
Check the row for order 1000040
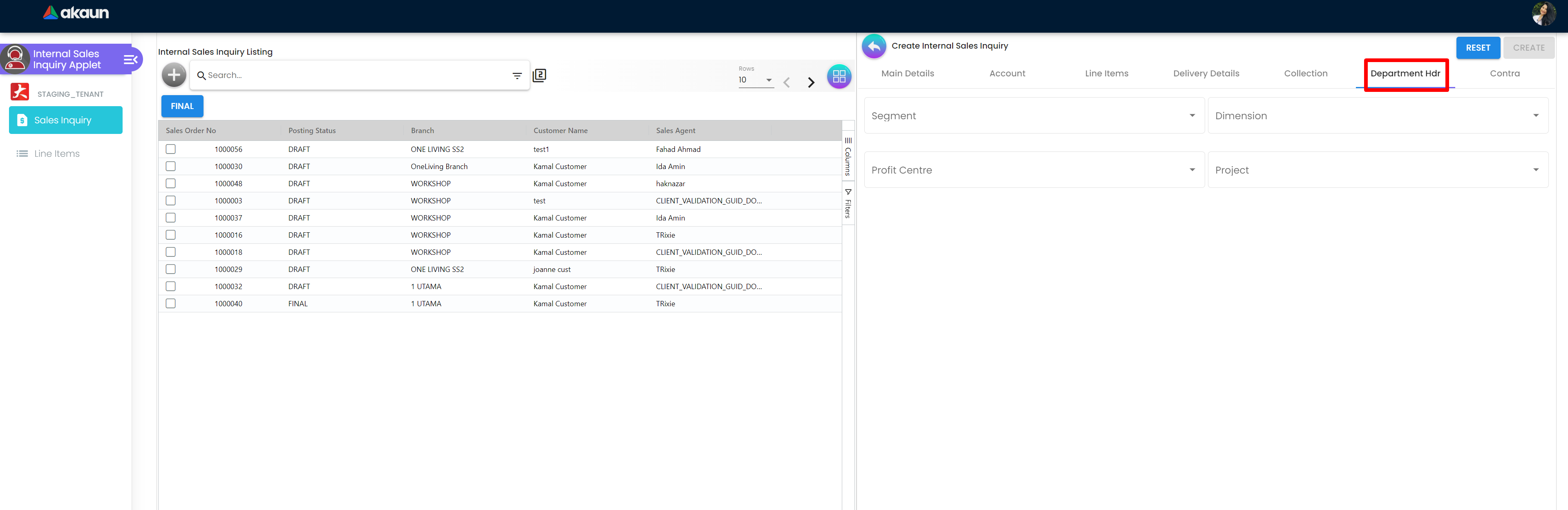pyautogui.click(x=171, y=303)
